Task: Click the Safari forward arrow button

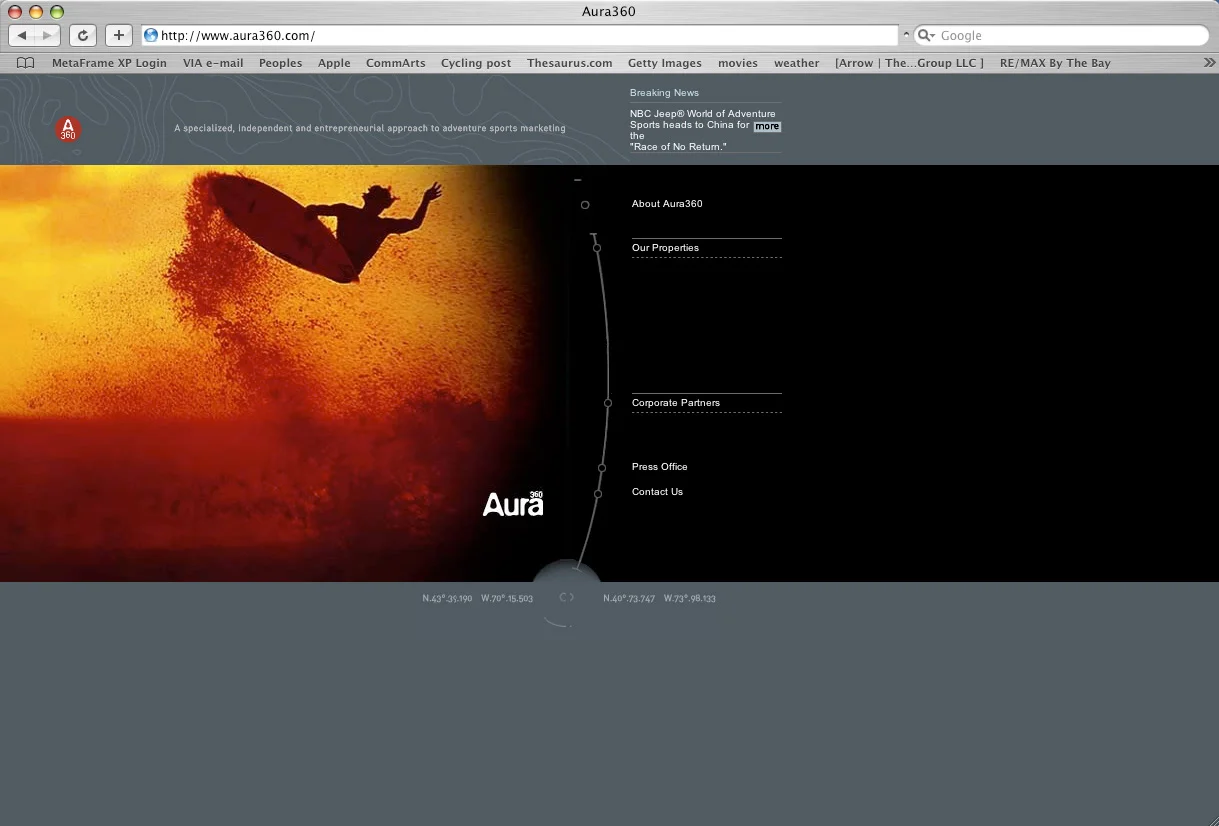Action: click(48, 35)
